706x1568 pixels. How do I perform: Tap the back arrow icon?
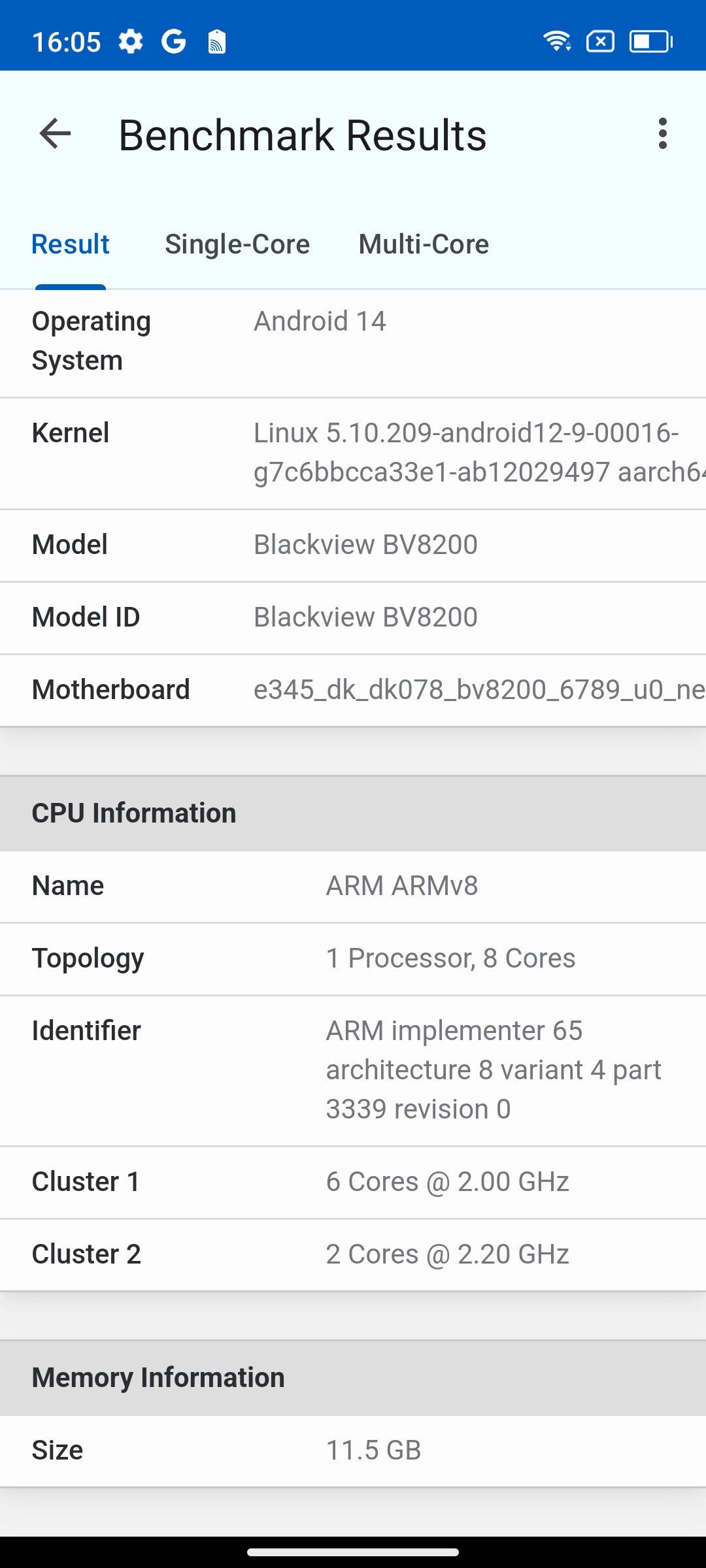(55, 135)
